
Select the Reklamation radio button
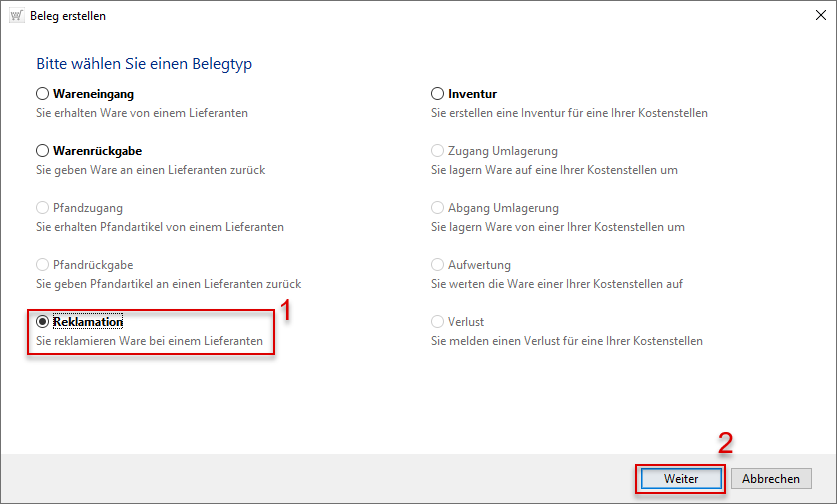click(43, 322)
